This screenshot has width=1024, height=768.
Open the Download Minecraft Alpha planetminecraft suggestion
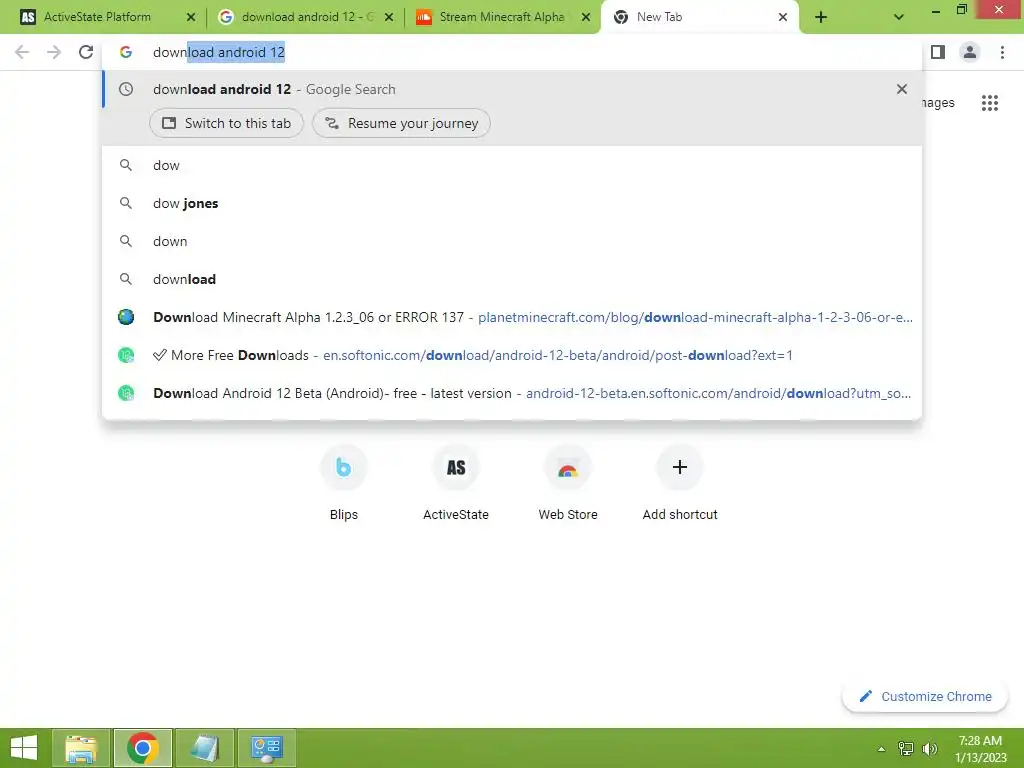click(x=512, y=317)
